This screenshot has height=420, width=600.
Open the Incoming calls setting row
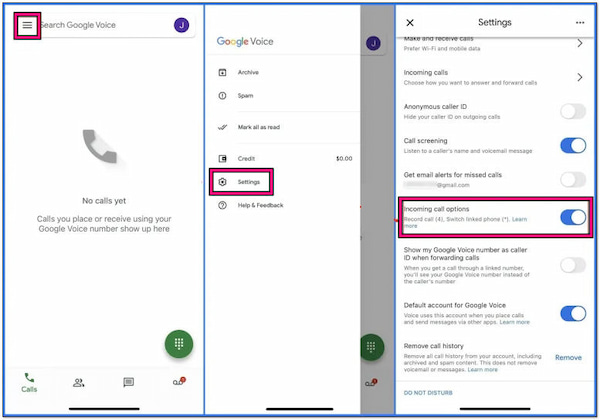point(494,77)
